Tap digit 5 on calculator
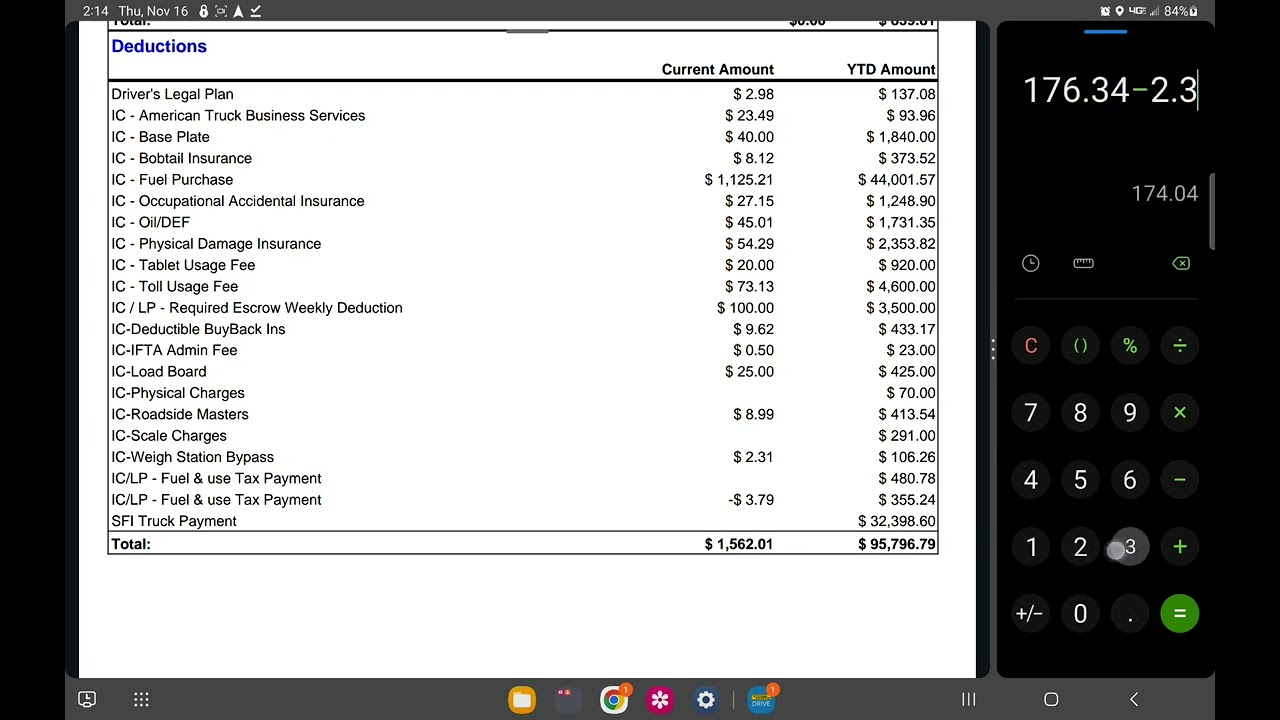The height and width of the screenshot is (720, 1280). click(x=1080, y=480)
